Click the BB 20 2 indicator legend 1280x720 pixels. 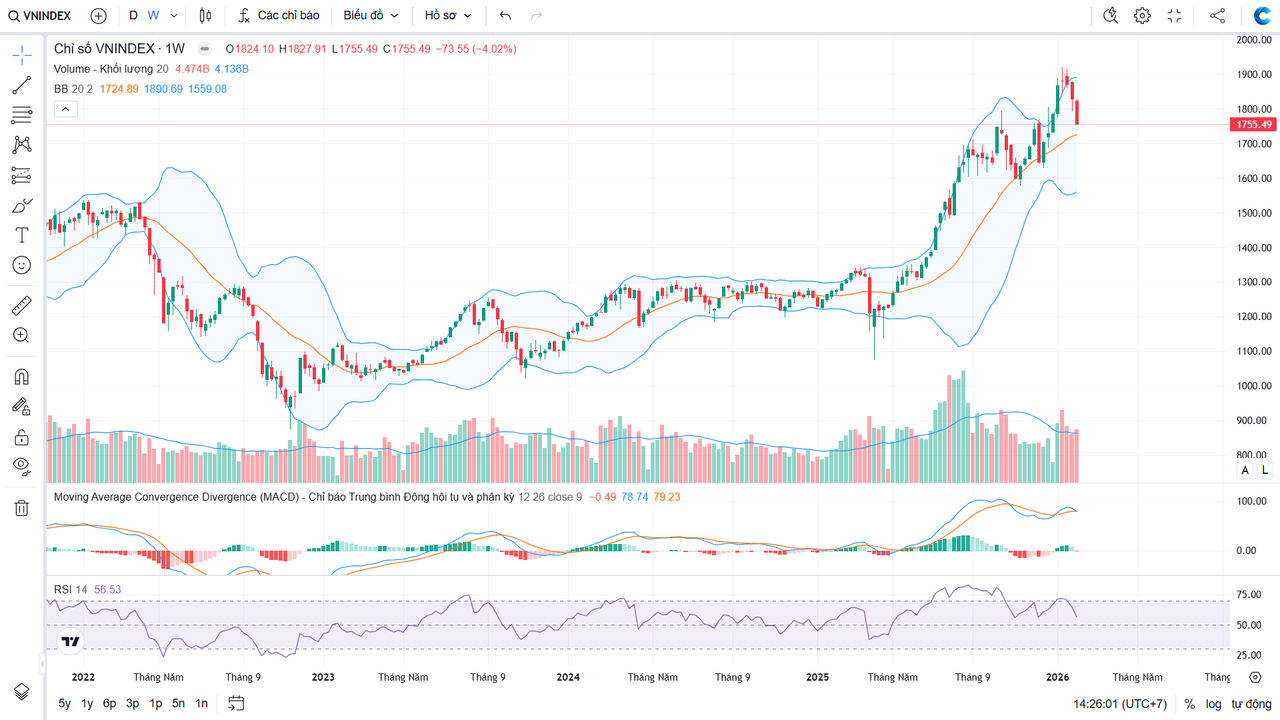[x=73, y=89]
